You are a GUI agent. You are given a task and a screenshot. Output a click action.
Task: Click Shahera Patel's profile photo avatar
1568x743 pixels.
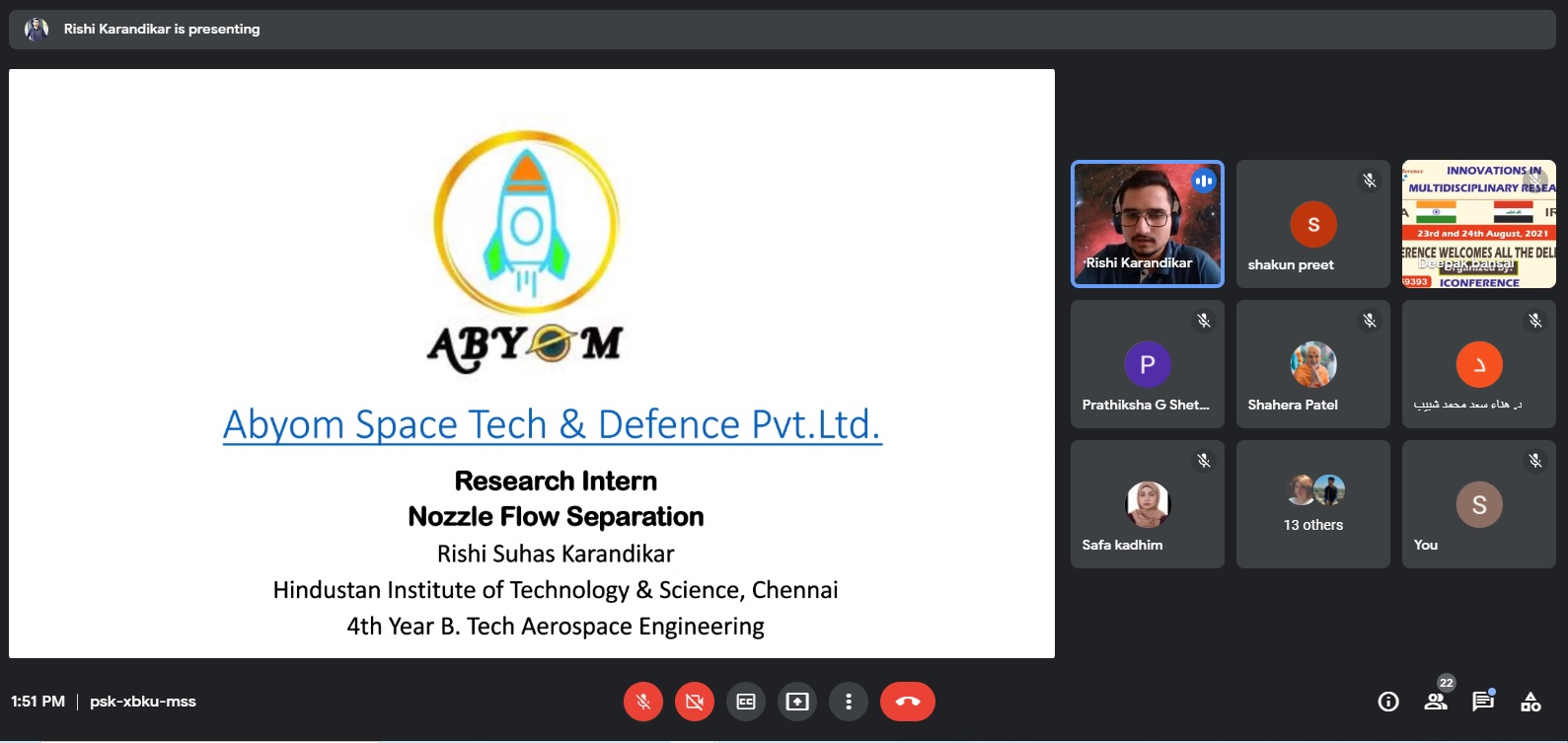(x=1313, y=364)
